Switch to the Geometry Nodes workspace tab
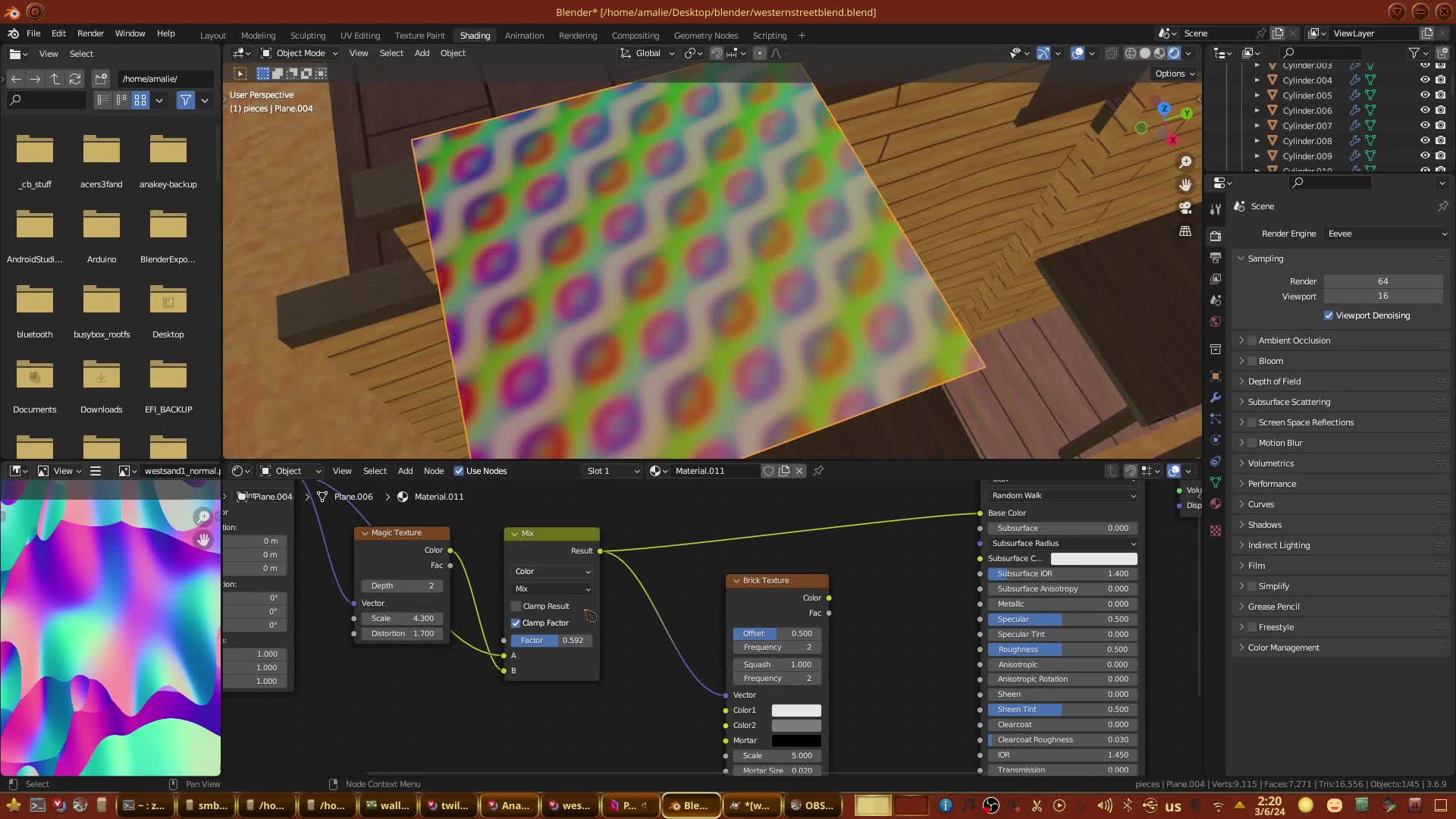Screen dimensions: 1456x819 coord(705,36)
